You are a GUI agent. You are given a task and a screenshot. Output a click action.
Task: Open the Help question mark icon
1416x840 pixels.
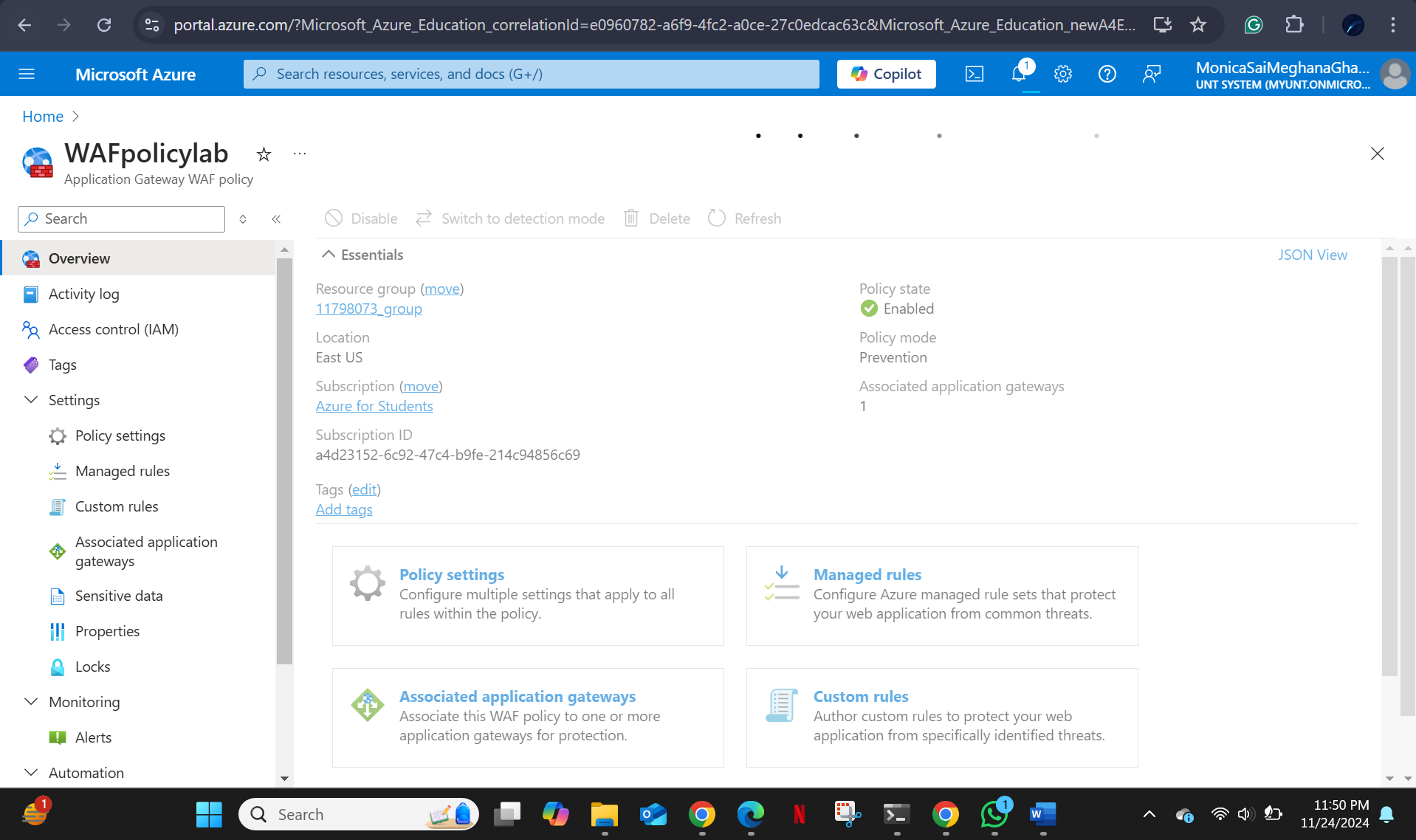coord(1107,74)
